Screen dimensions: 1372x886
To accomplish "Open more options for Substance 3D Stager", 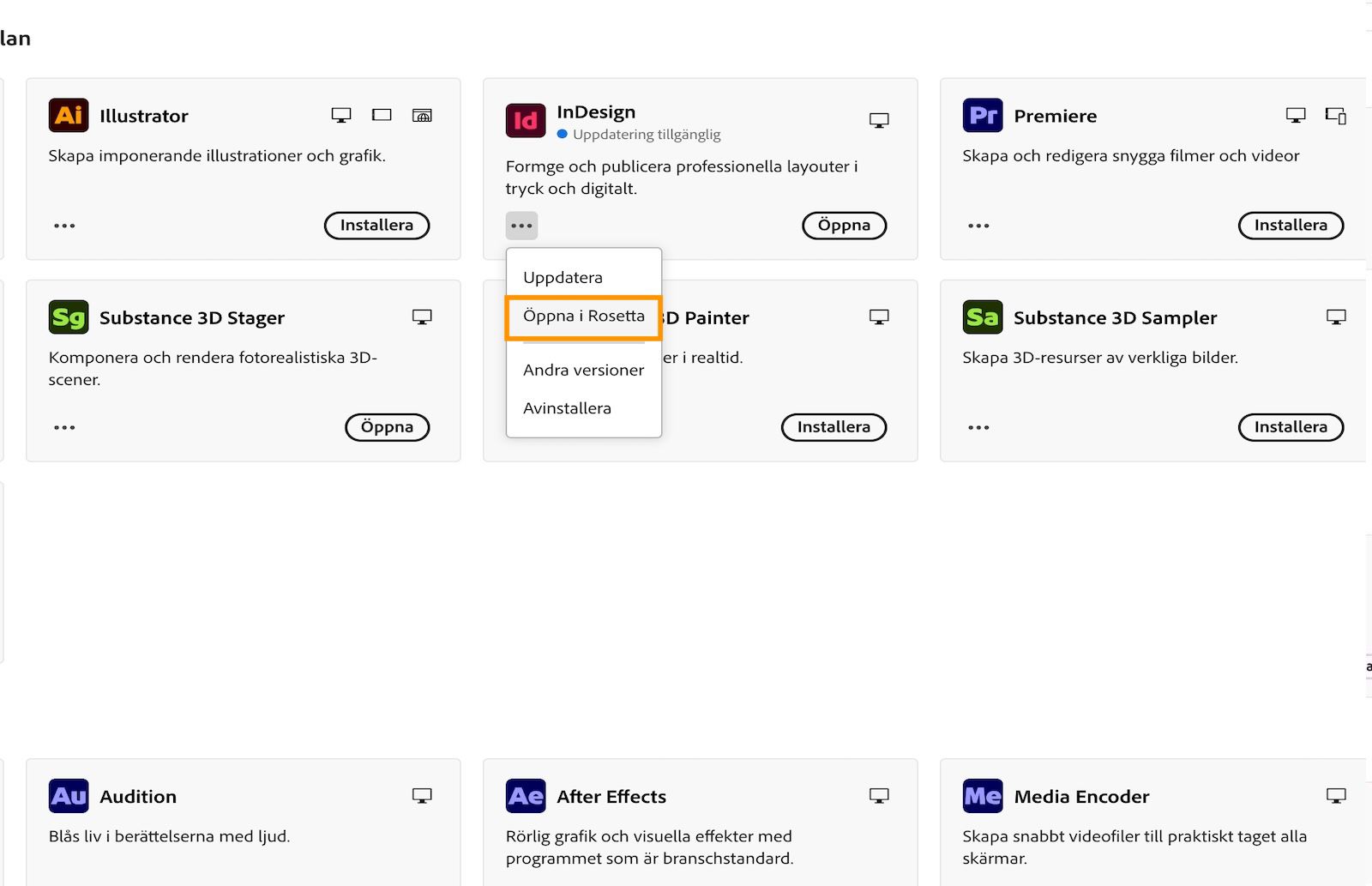I will tap(64, 427).
